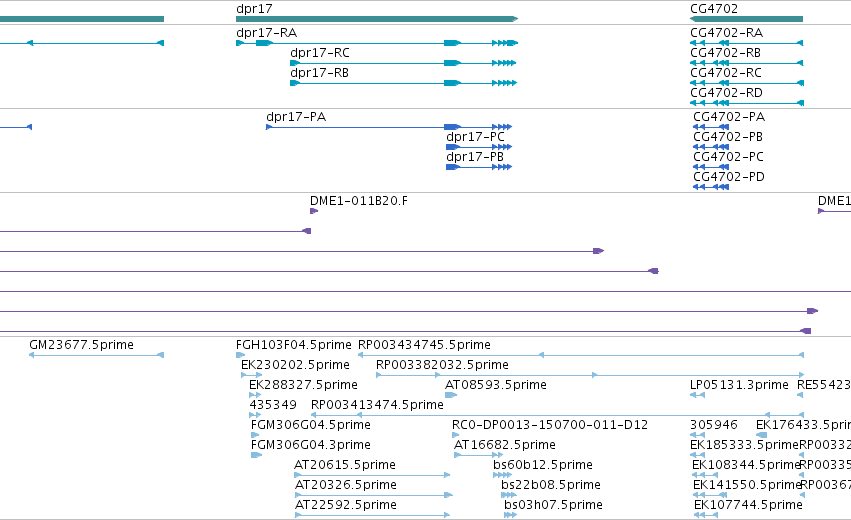Select EST bs03h07.5prime
This screenshot has width=851, height=520.
click(x=553, y=505)
